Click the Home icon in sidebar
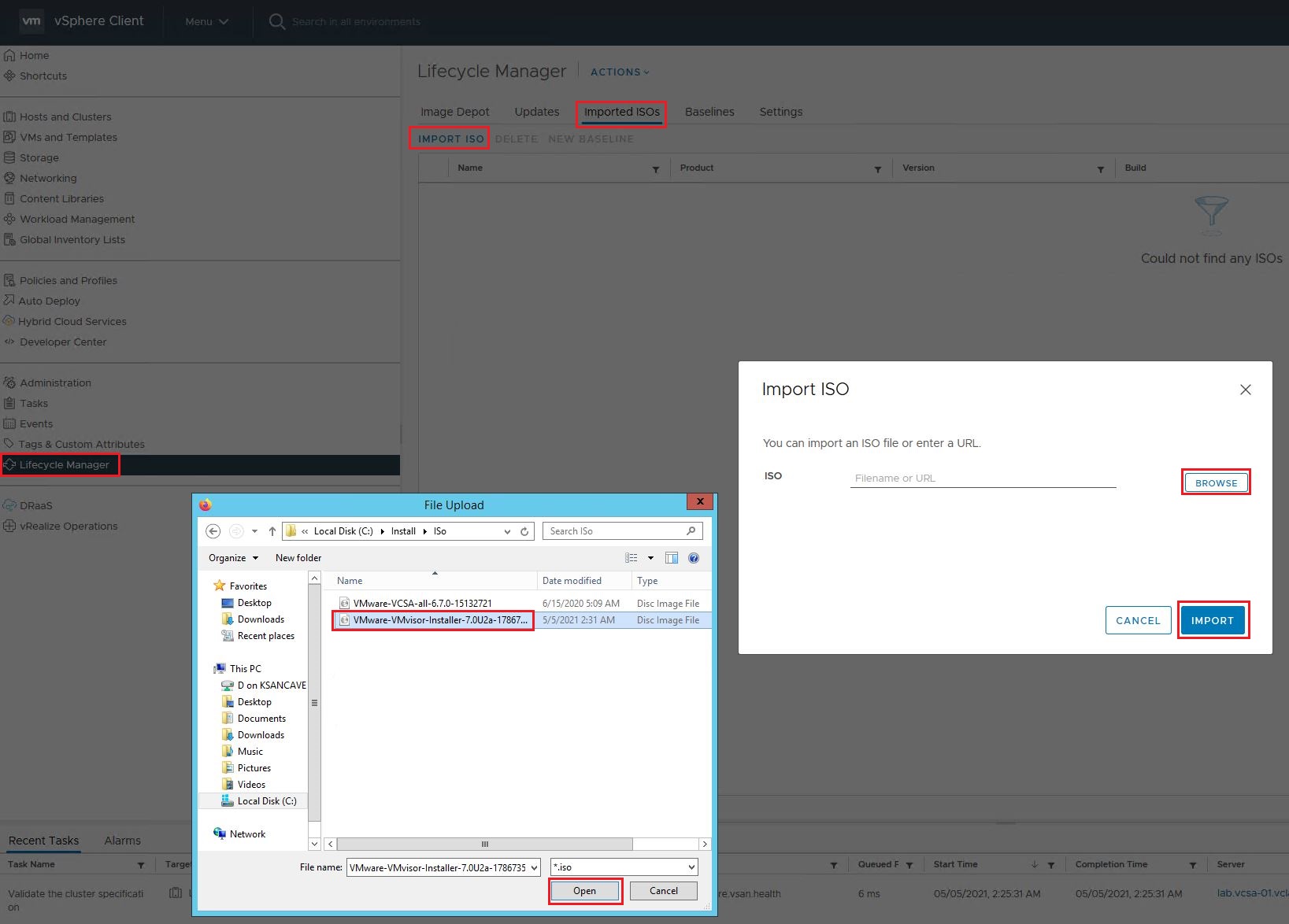Screen dimensions: 1289x924 point(9,56)
